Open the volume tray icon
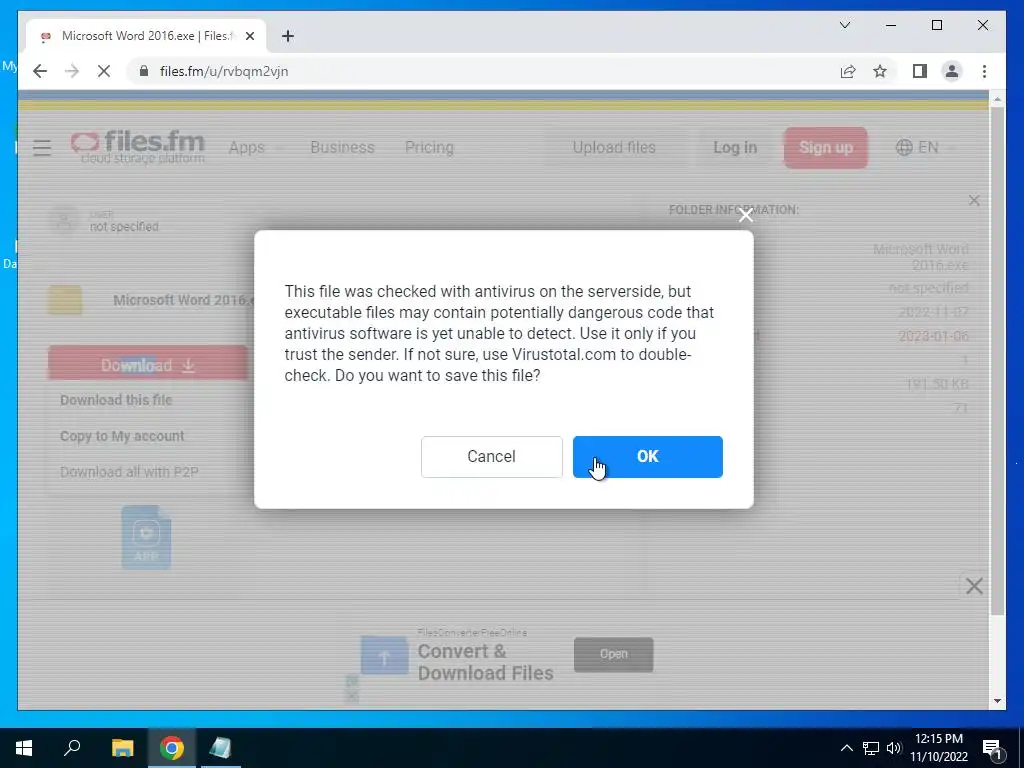The height and width of the screenshot is (768, 1024). coord(894,748)
